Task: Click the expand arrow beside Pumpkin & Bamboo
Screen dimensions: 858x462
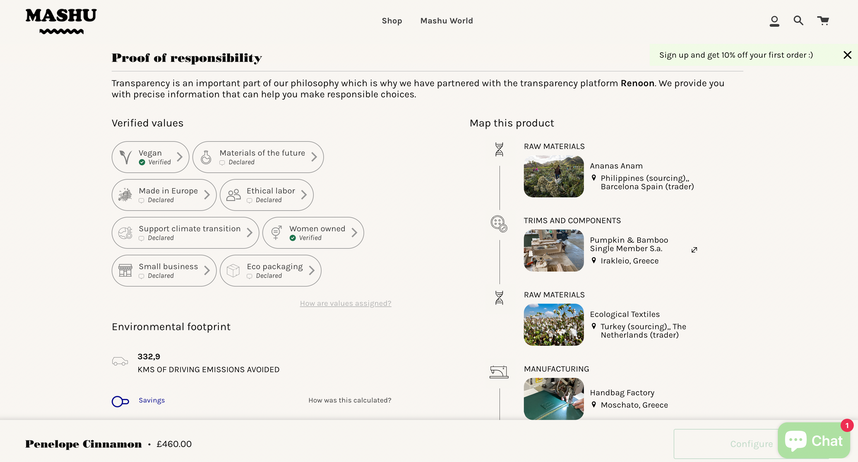Action: coord(694,250)
